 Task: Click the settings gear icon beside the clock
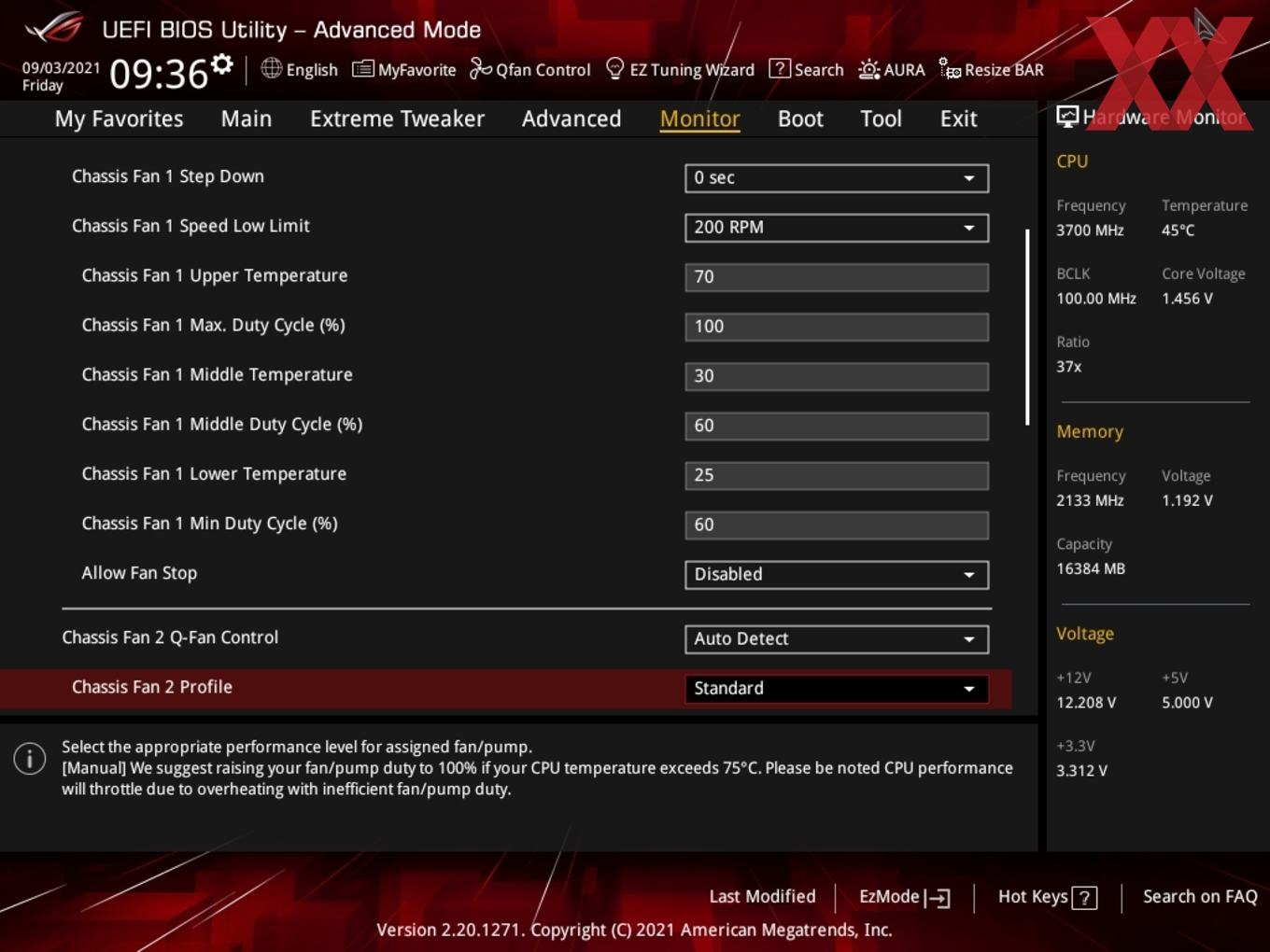coord(221,64)
